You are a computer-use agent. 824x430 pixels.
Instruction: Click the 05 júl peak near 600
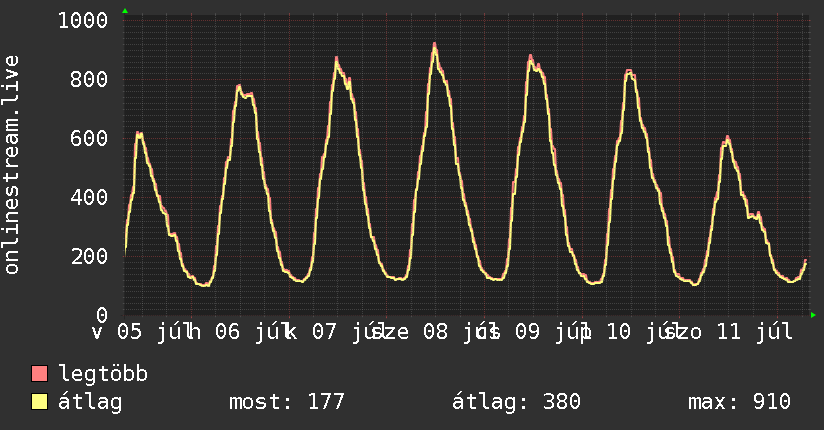138,134
